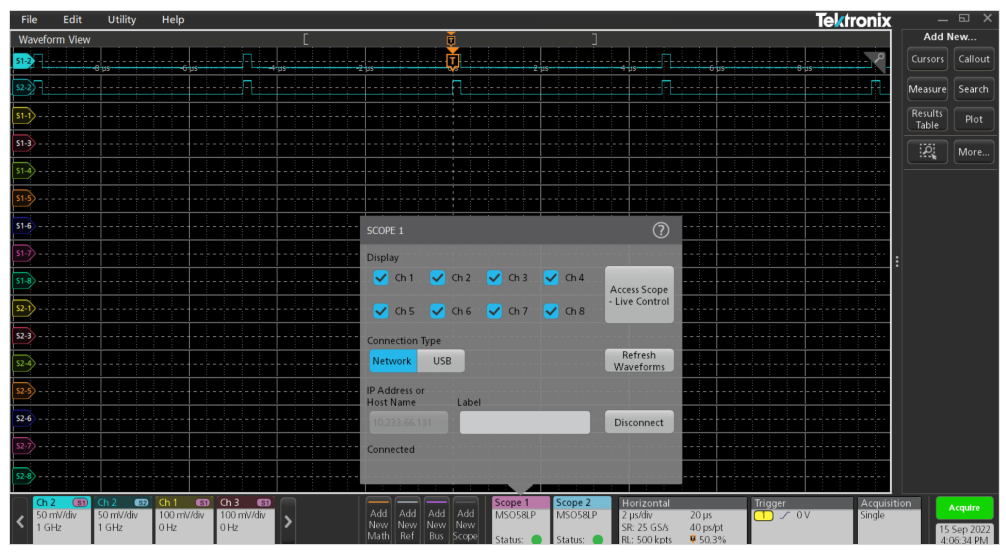Uncheck Ch 4 display checkbox
The width and height of the screenshot is (1006, 552).
click(551, 278)
